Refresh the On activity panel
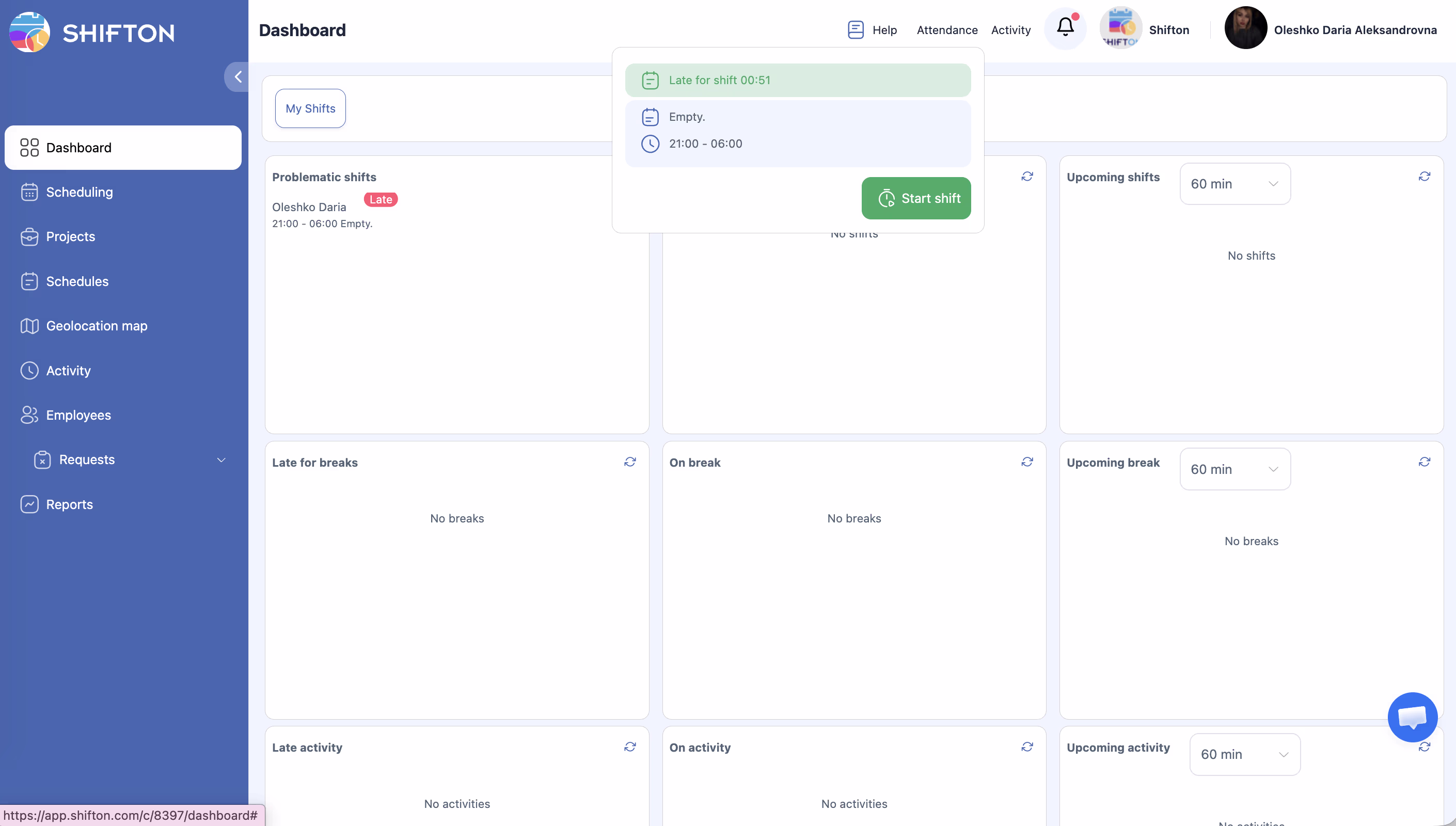This screenshot has width=1456, height=826. [x=1026, y=746]
